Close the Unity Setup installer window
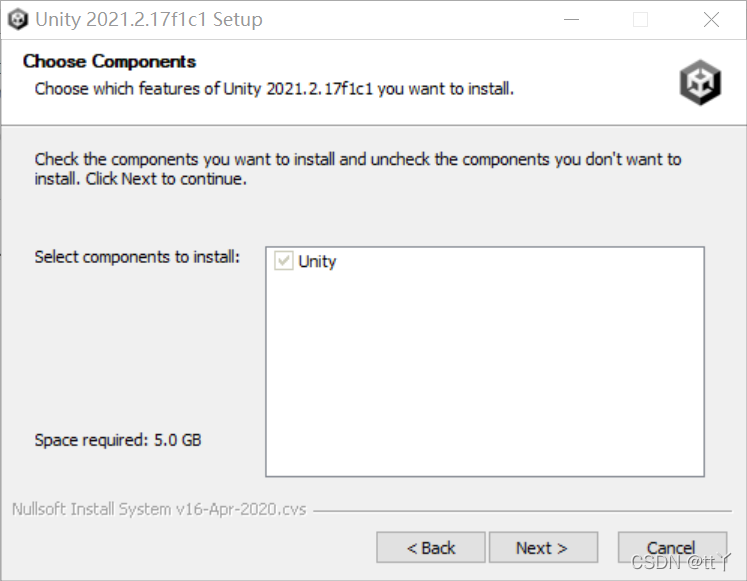 click(711, 20)
